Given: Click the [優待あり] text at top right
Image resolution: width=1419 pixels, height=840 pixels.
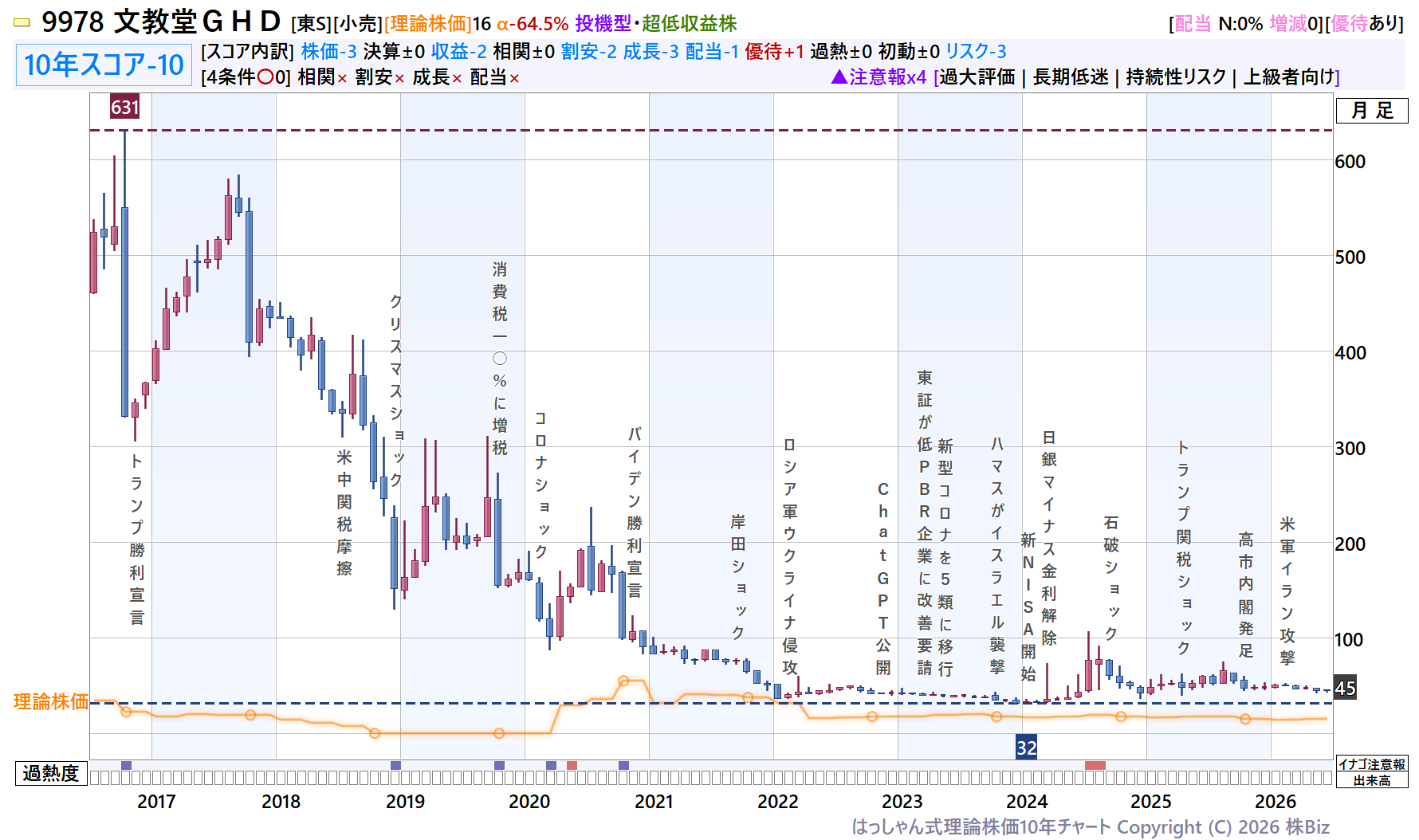Looking at the screenshot, I should [1364, 24].
